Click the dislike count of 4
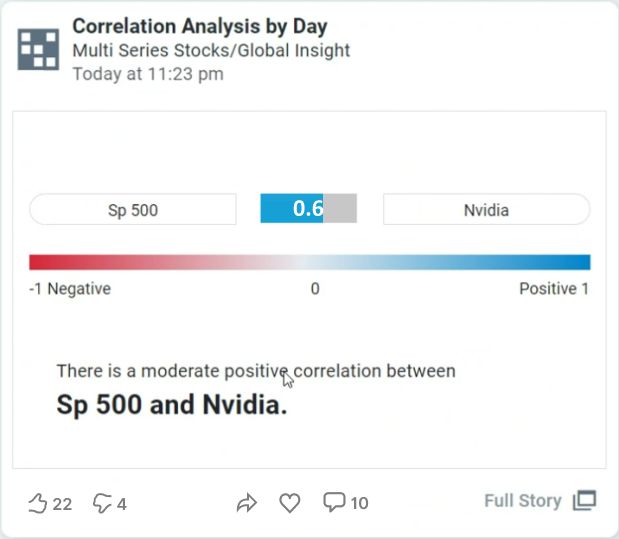The height and width of the screenshot is (539, 619). click(x=122, y=504)
